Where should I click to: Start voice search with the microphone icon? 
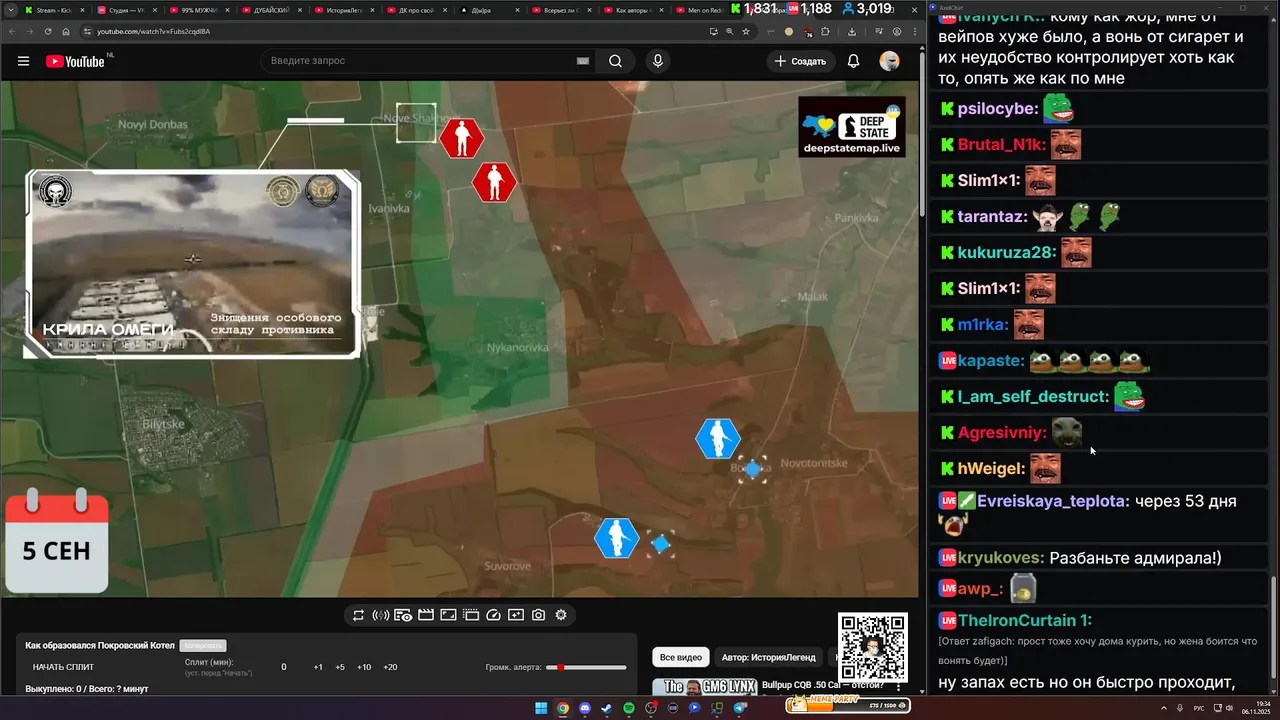658,61
